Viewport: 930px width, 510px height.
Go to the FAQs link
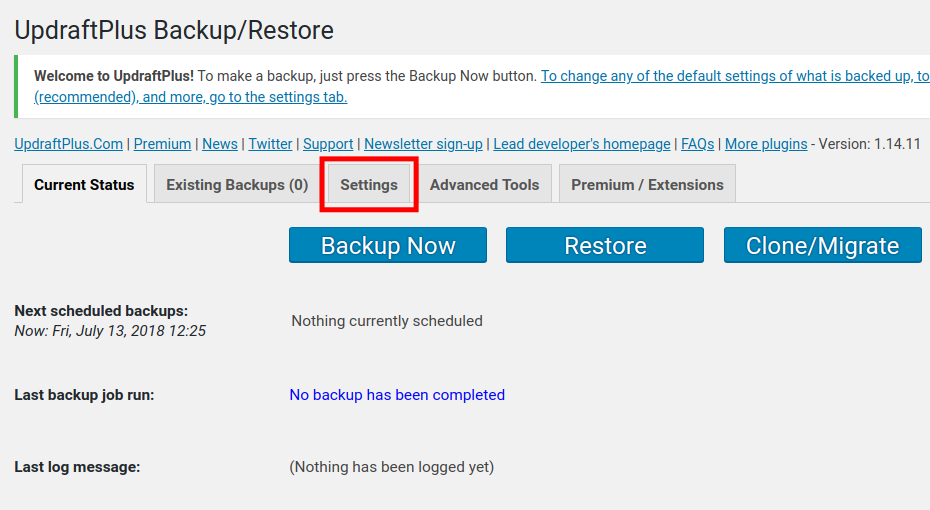click(698, 144)
